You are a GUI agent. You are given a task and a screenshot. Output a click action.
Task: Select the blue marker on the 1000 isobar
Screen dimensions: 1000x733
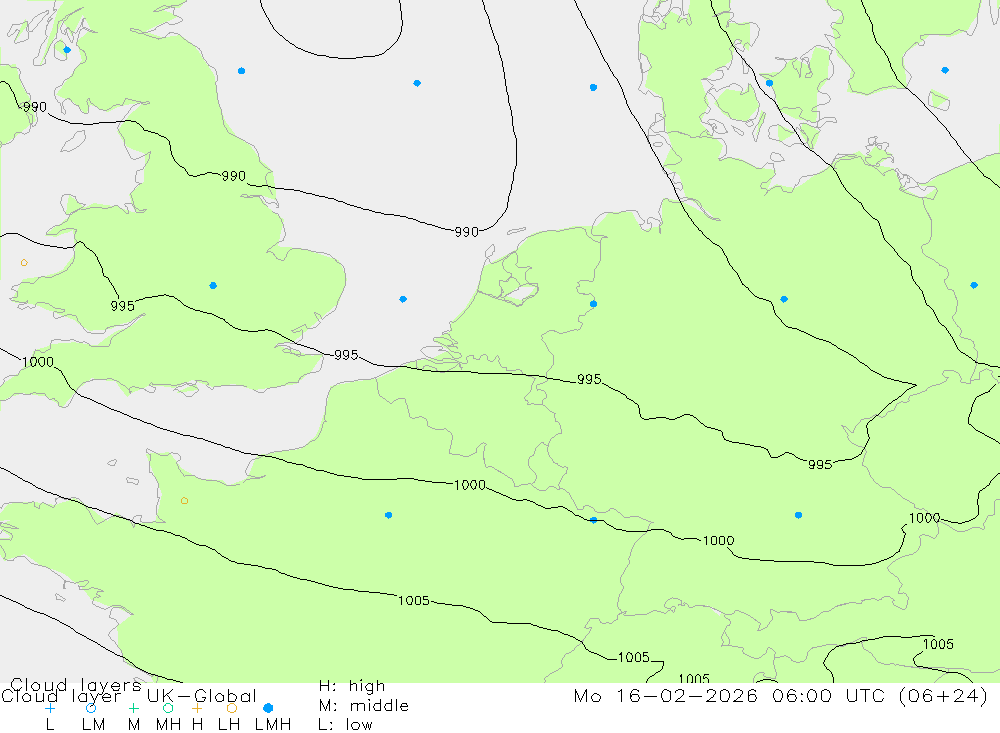pyautogui.click(x=594, y=521)
